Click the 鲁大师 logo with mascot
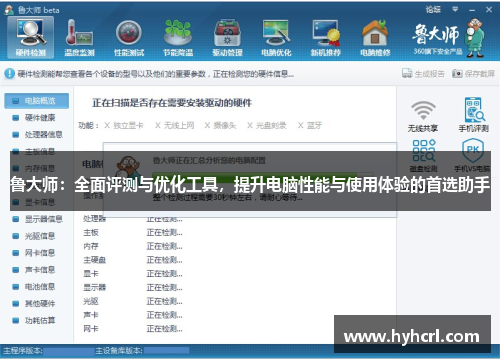Image resolution: width=500 pixels, height=362 pixels. [x=448, y=37]
